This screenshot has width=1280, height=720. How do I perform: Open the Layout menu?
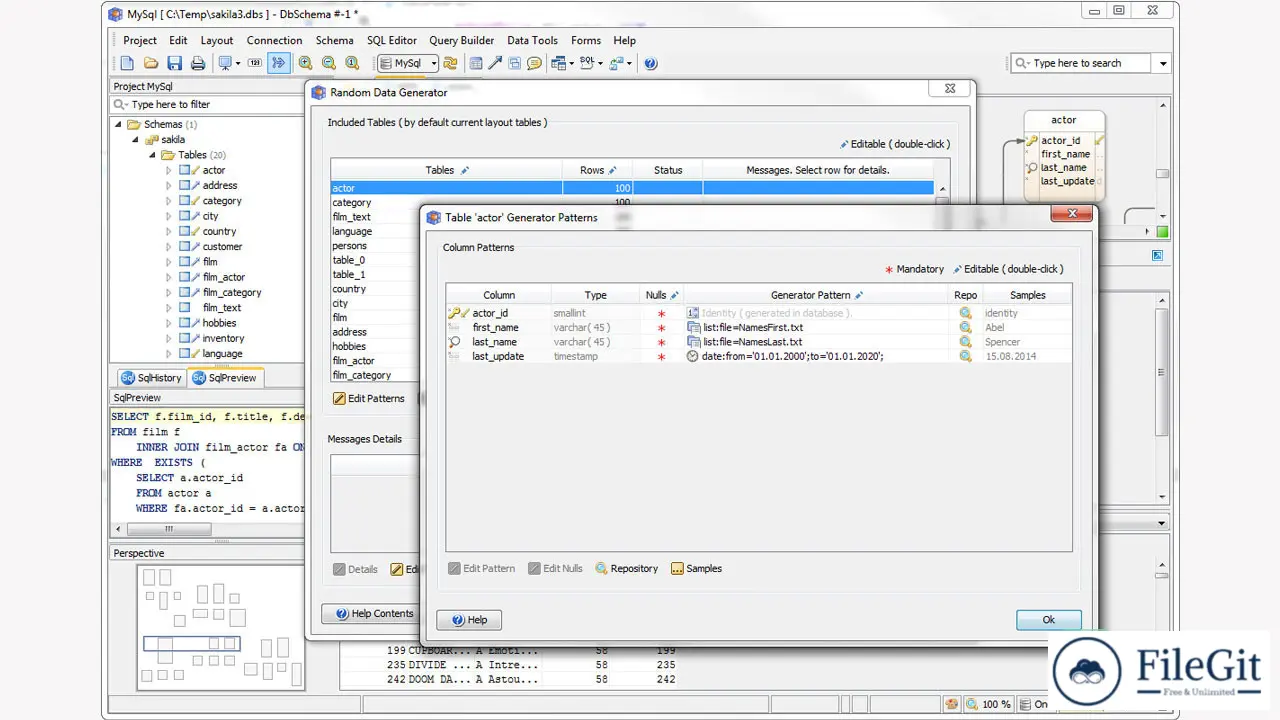(217, 40)
